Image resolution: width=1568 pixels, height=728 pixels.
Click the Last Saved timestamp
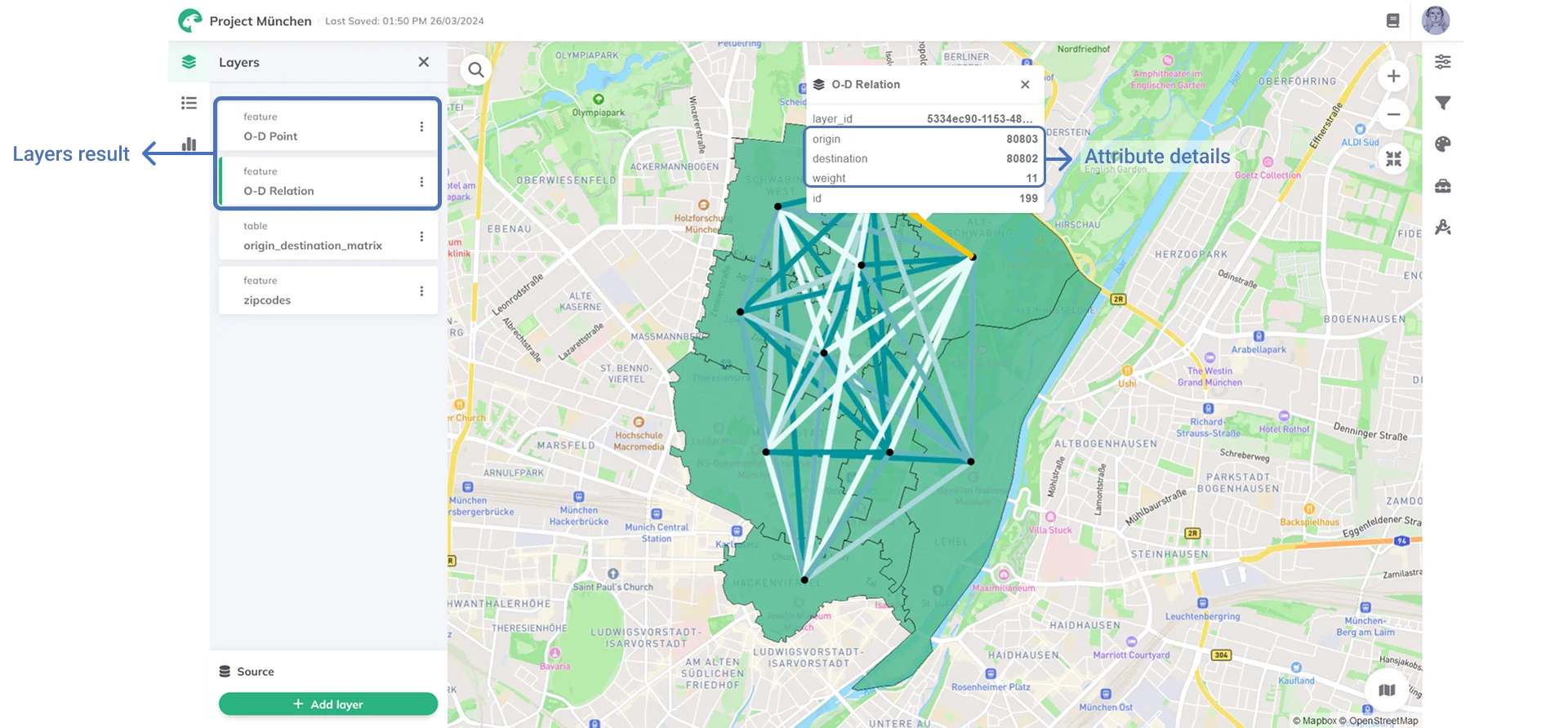pyautogui.click(x=404, y=21)
